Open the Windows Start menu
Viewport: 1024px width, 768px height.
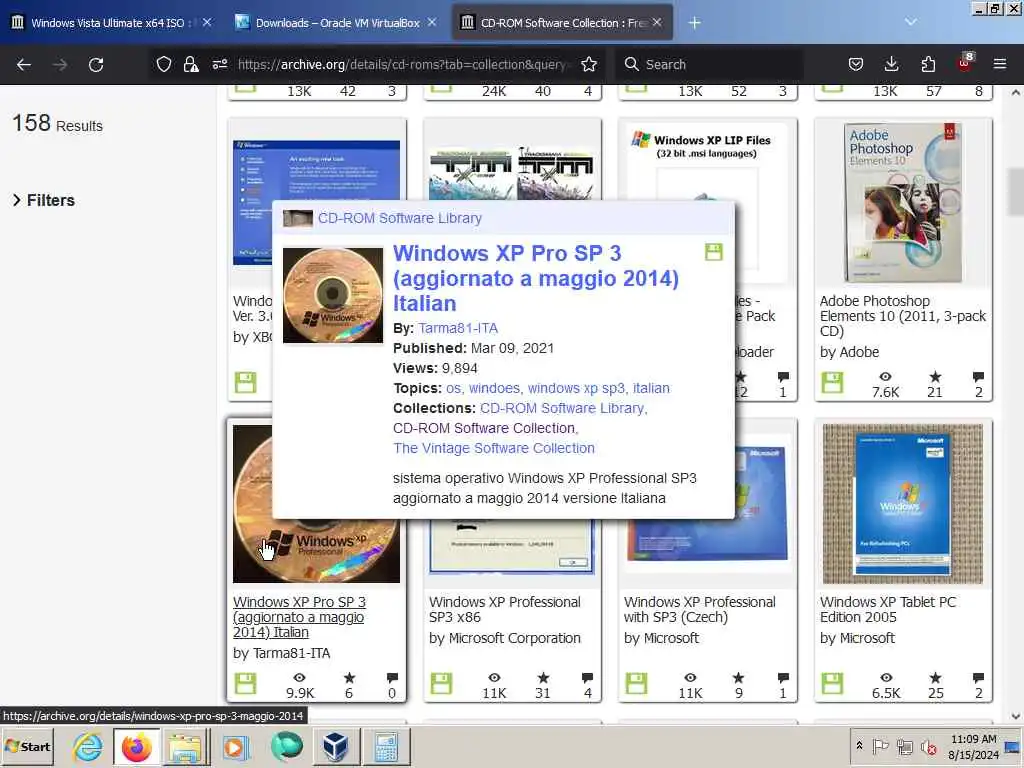point(27,746)
